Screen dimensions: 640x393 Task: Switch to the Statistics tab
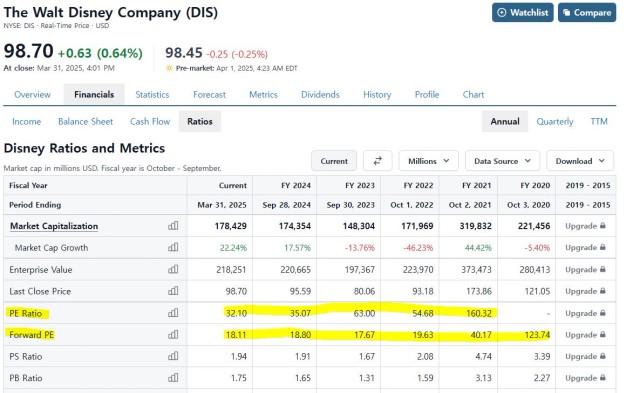pyautogui.click(x=152, y=95)
